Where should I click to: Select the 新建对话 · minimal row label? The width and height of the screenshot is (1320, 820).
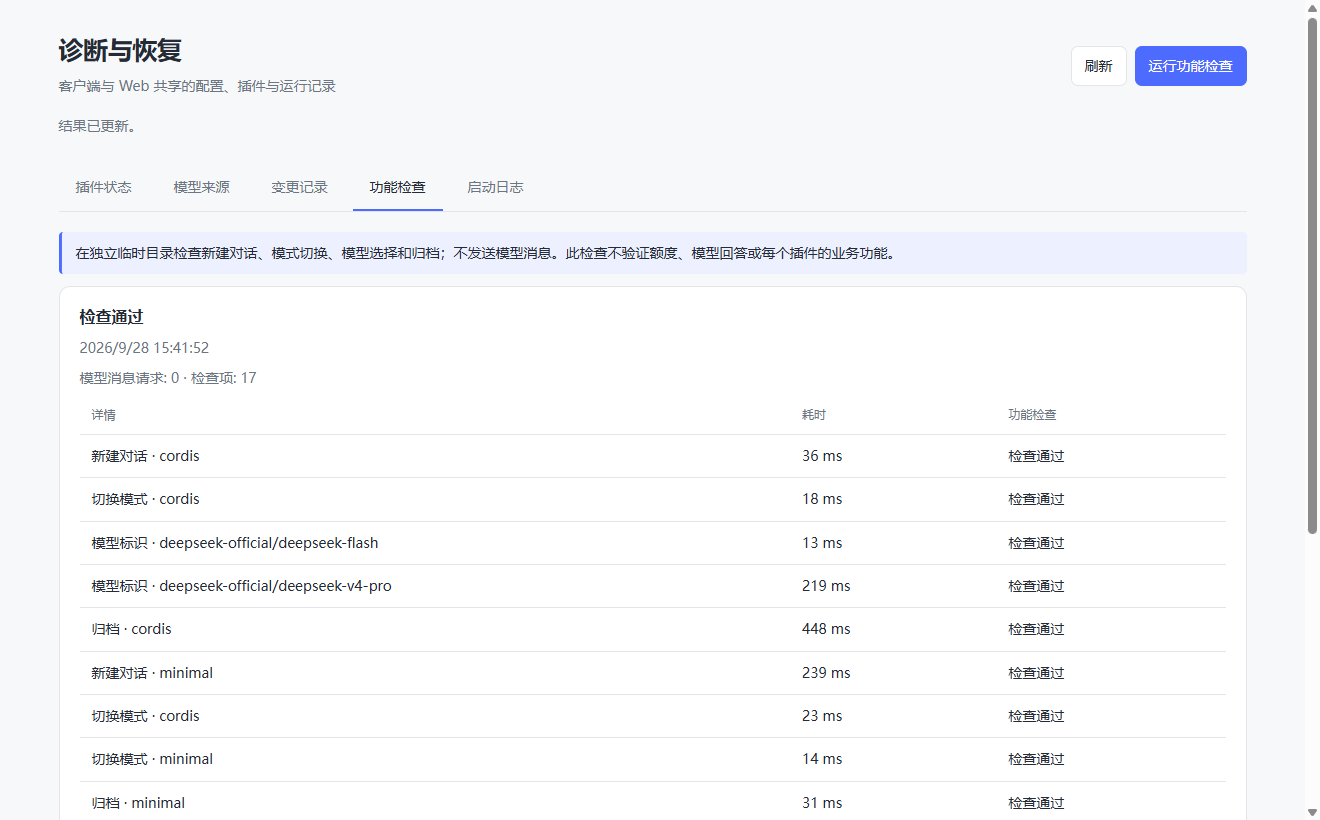(x=152, y=673)
